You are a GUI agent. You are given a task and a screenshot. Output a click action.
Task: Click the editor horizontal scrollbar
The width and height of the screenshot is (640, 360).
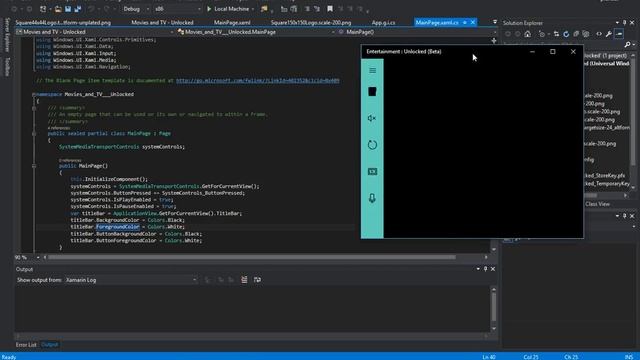pos(251,257)
